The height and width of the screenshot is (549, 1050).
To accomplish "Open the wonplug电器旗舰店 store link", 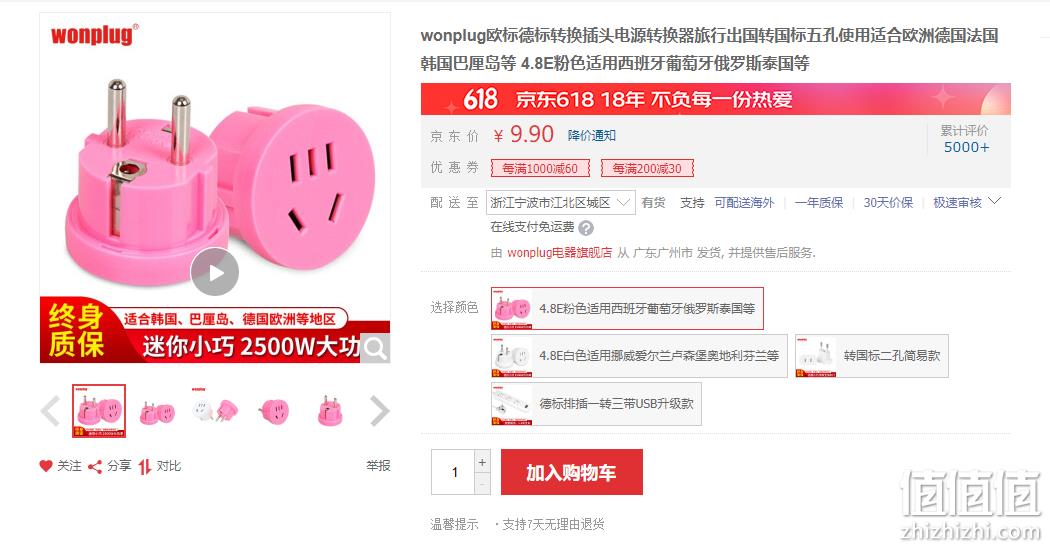I will (x=559, y=252).
